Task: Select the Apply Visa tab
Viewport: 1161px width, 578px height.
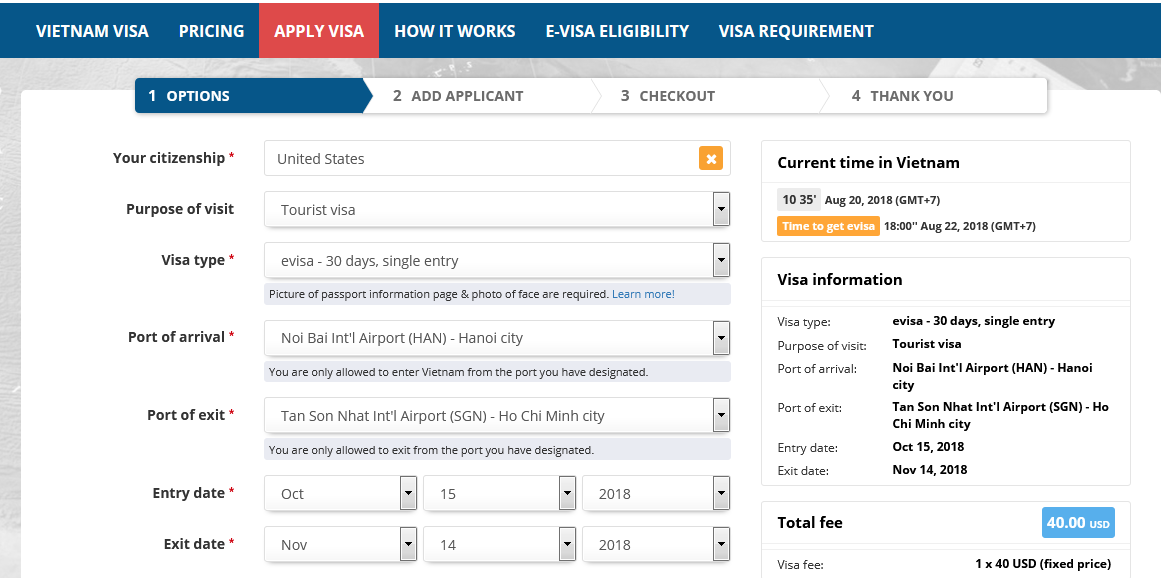Action: pos(319,31)
